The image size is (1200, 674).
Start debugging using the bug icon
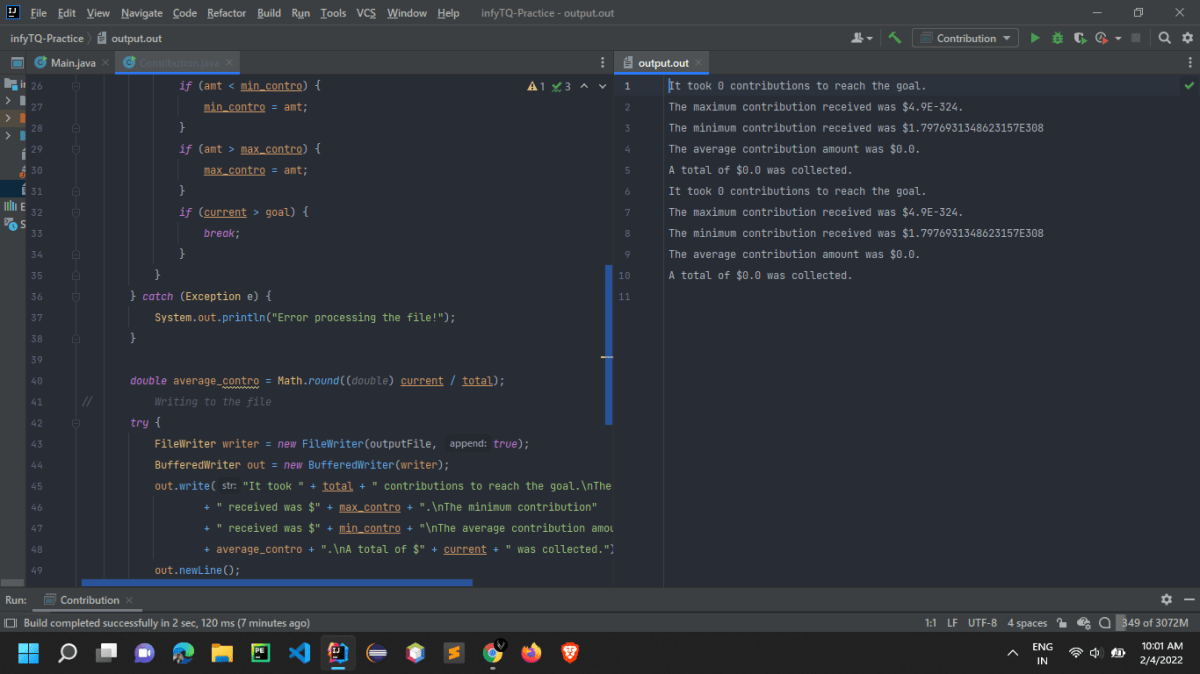click(1058, 37)
